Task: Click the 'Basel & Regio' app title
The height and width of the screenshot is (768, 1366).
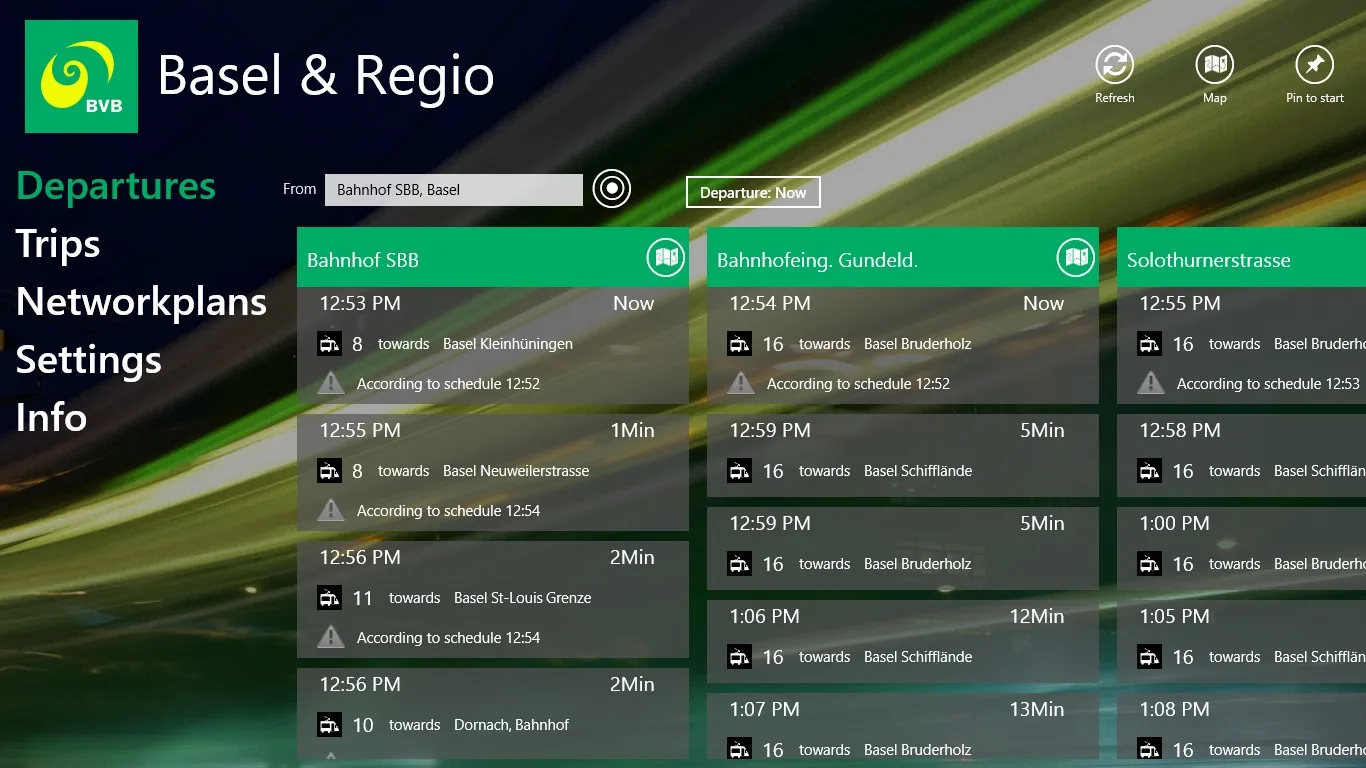Action: pos(326,75)
